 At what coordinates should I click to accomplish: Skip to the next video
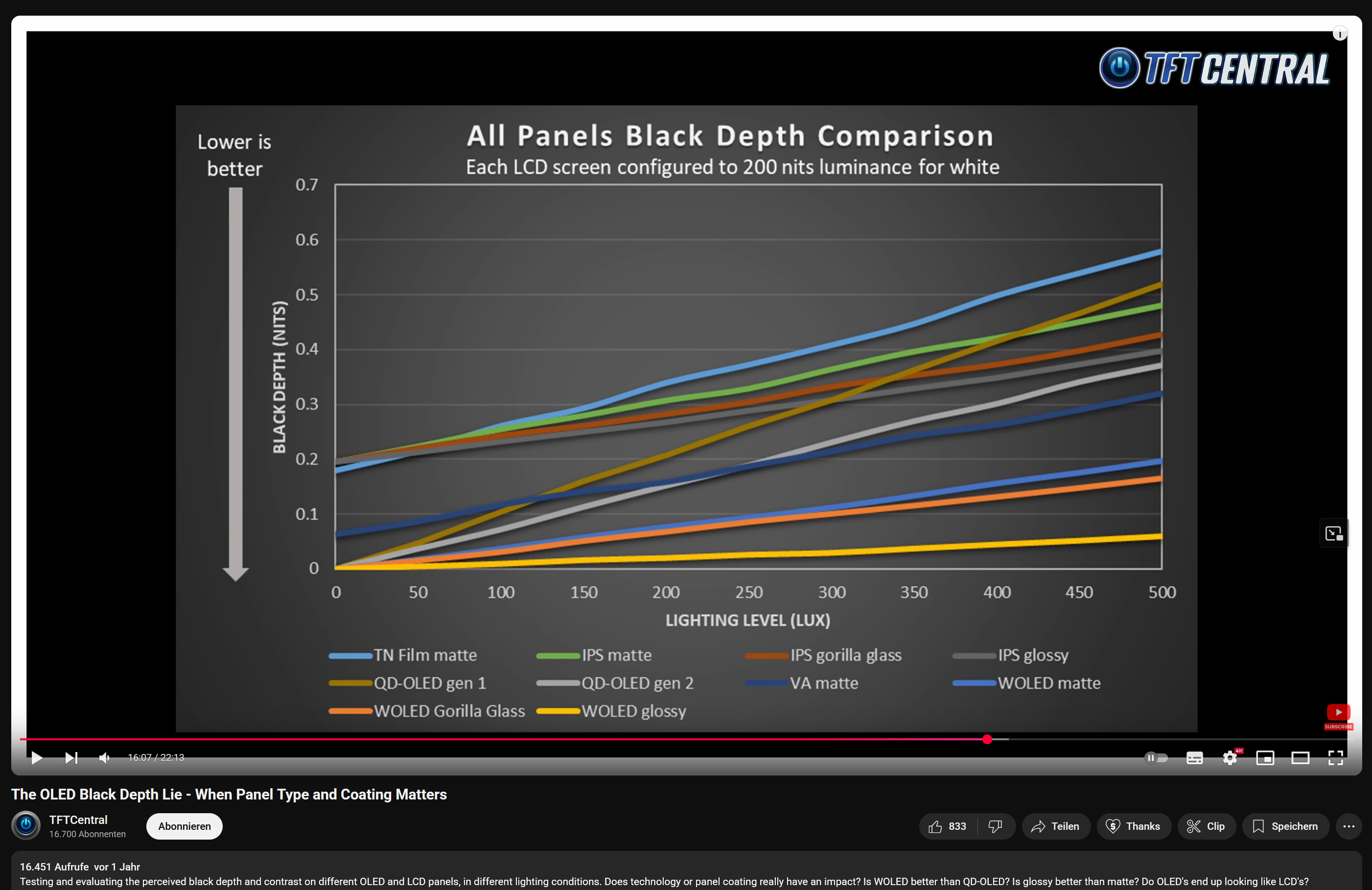[71, 757]
